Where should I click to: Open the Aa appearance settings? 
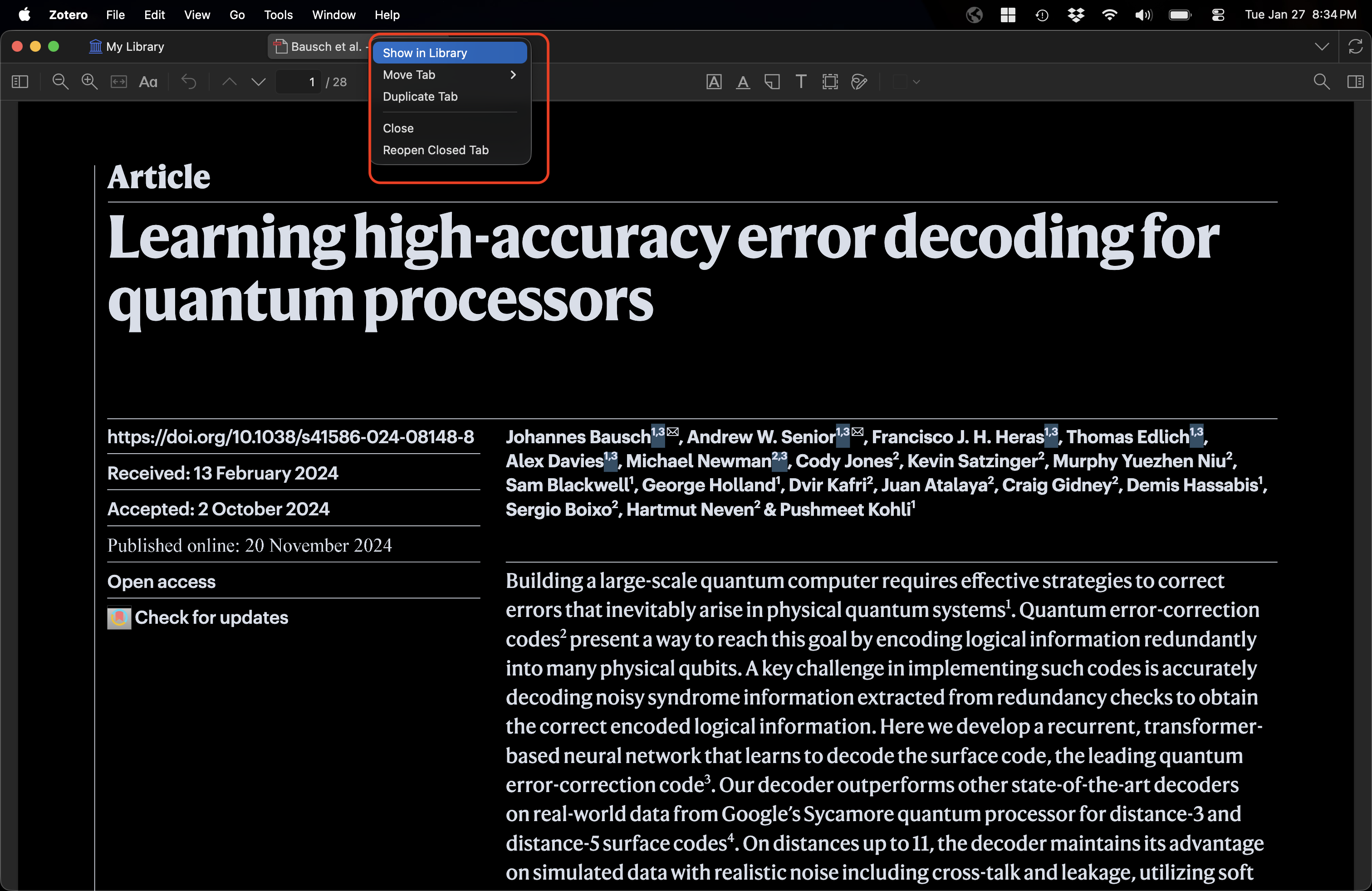tap(148, 82)
